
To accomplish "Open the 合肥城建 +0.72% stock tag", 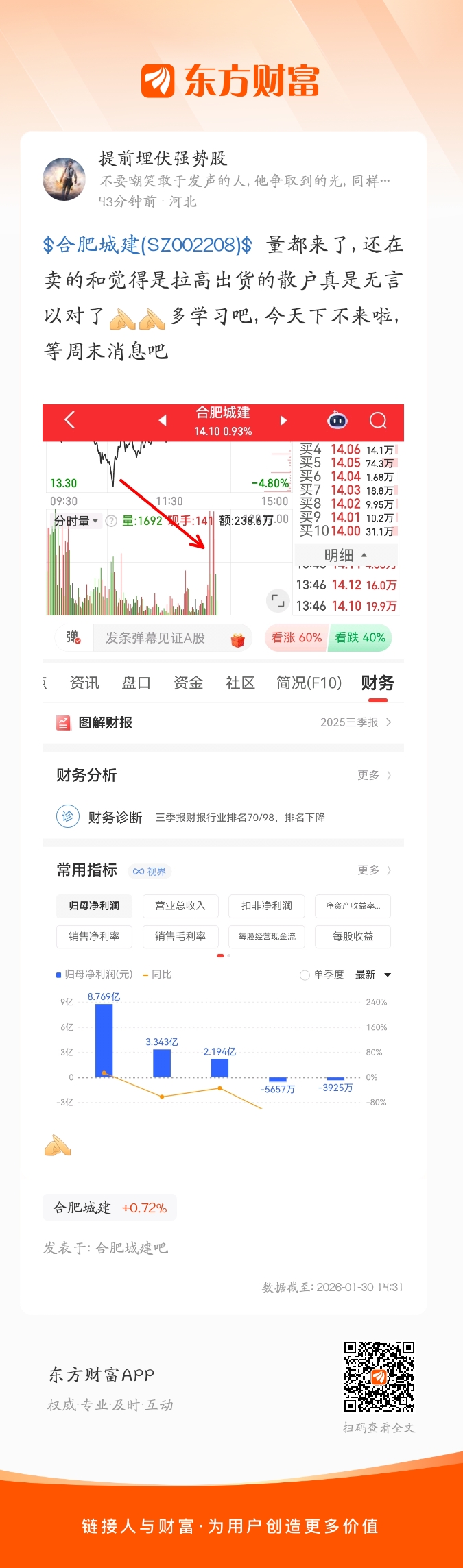I will coord(110,1208).
